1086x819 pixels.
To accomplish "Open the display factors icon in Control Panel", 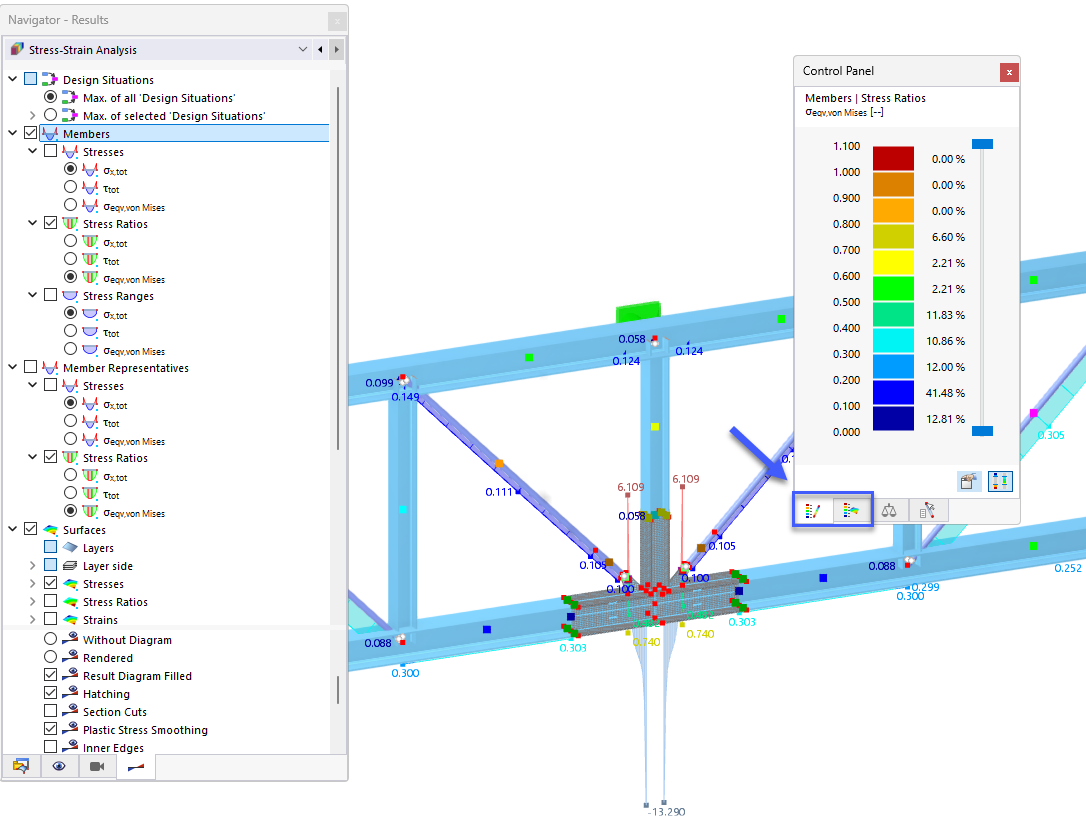I will pos(1000,481).
